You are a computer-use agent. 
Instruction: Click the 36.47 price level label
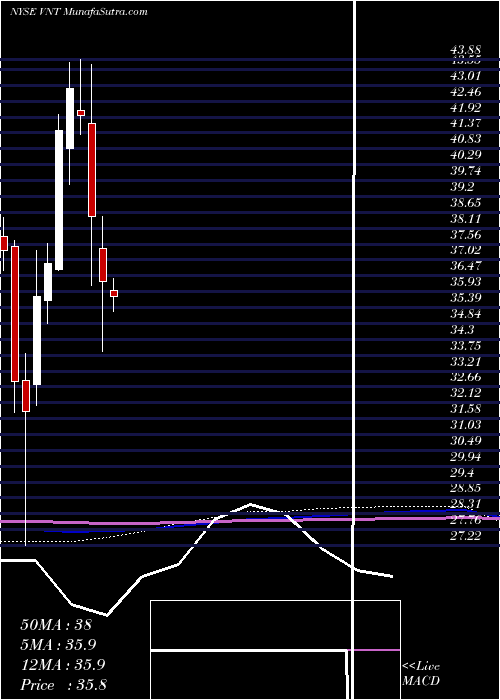(x=466, y=266)
